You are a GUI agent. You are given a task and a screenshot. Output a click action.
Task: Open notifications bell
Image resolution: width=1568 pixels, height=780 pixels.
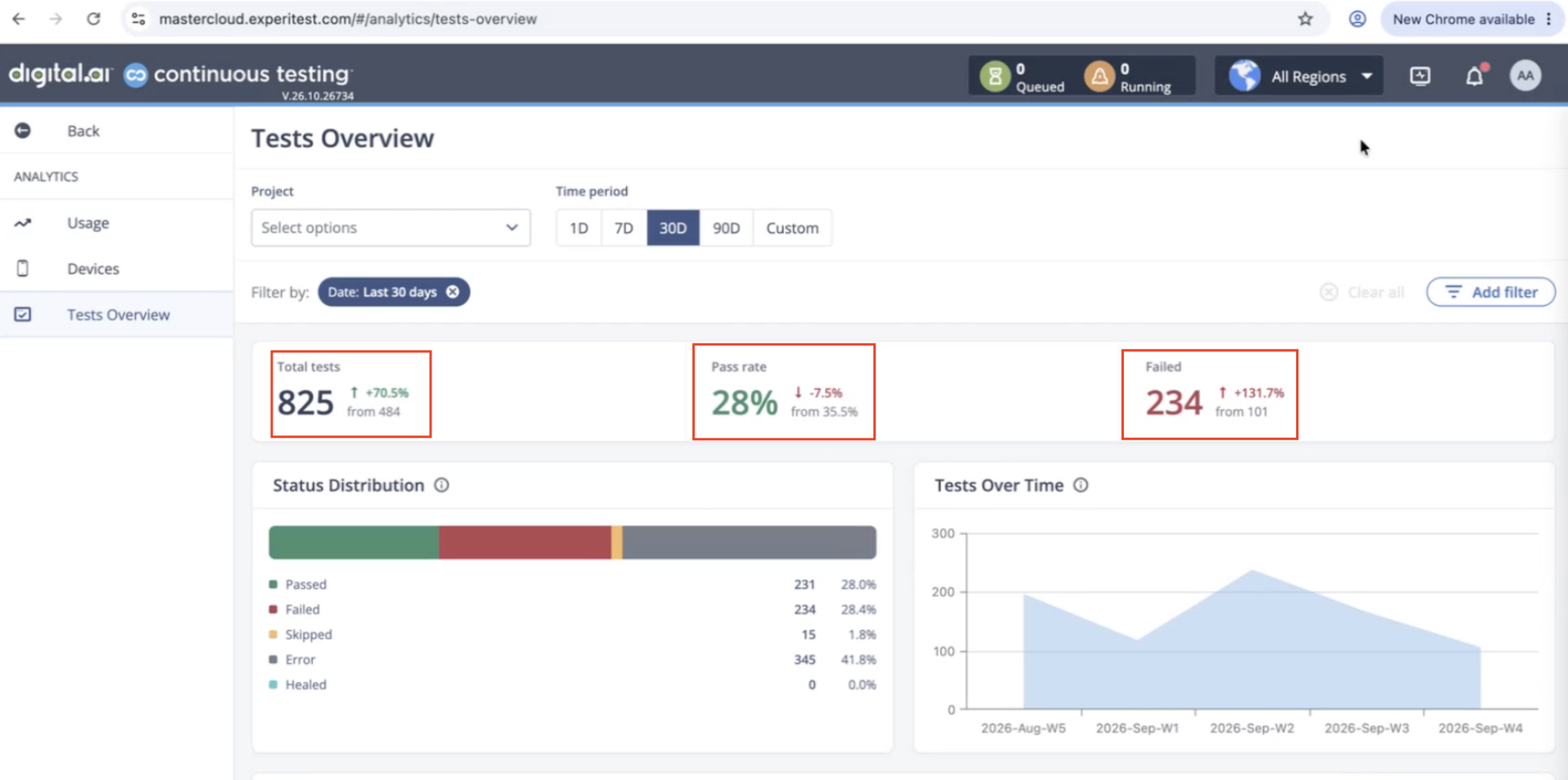(x=1475, y=76)
